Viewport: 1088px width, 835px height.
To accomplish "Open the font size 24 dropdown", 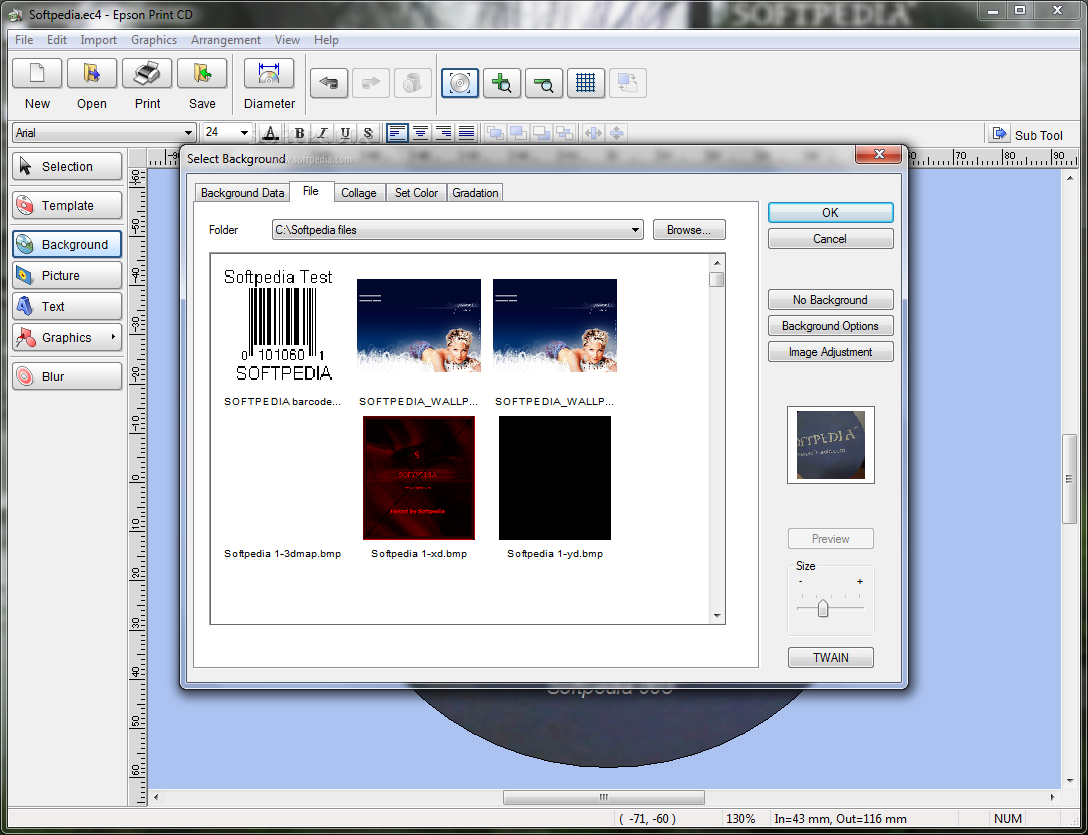I will coord(244,133).
